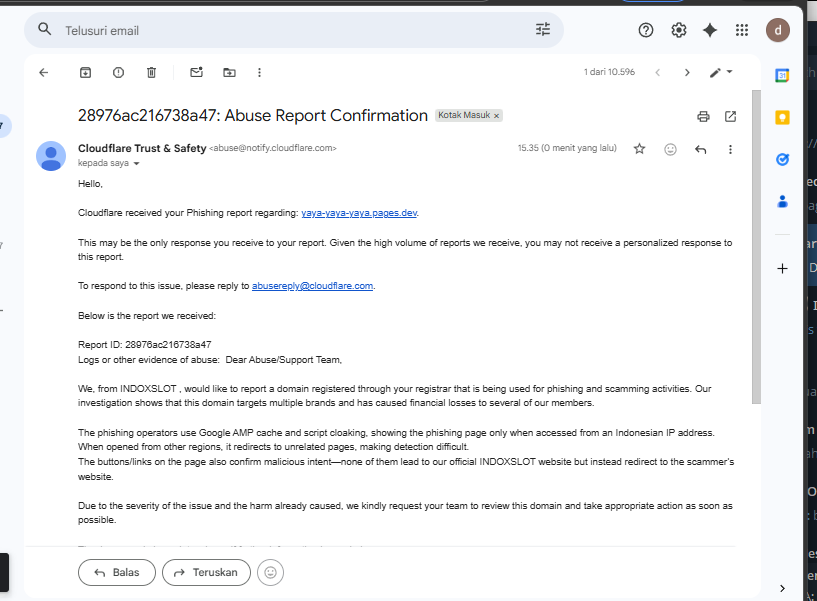Click sender name Cloudflare Trust & Safety
Image resolution: width=817 pixels, height=601 pixels.
point(142,149)
